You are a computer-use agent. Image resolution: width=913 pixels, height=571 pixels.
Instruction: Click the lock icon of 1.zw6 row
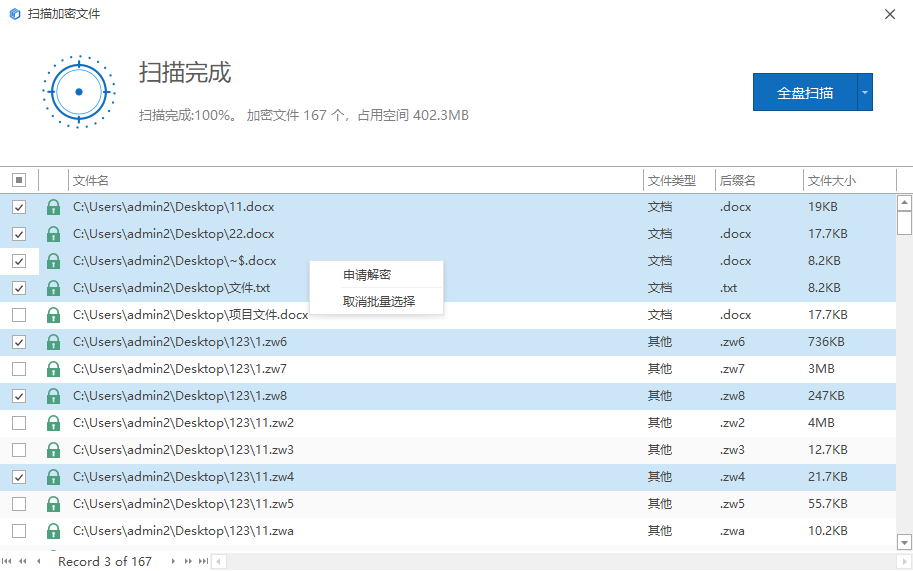(x=53, y=342)
